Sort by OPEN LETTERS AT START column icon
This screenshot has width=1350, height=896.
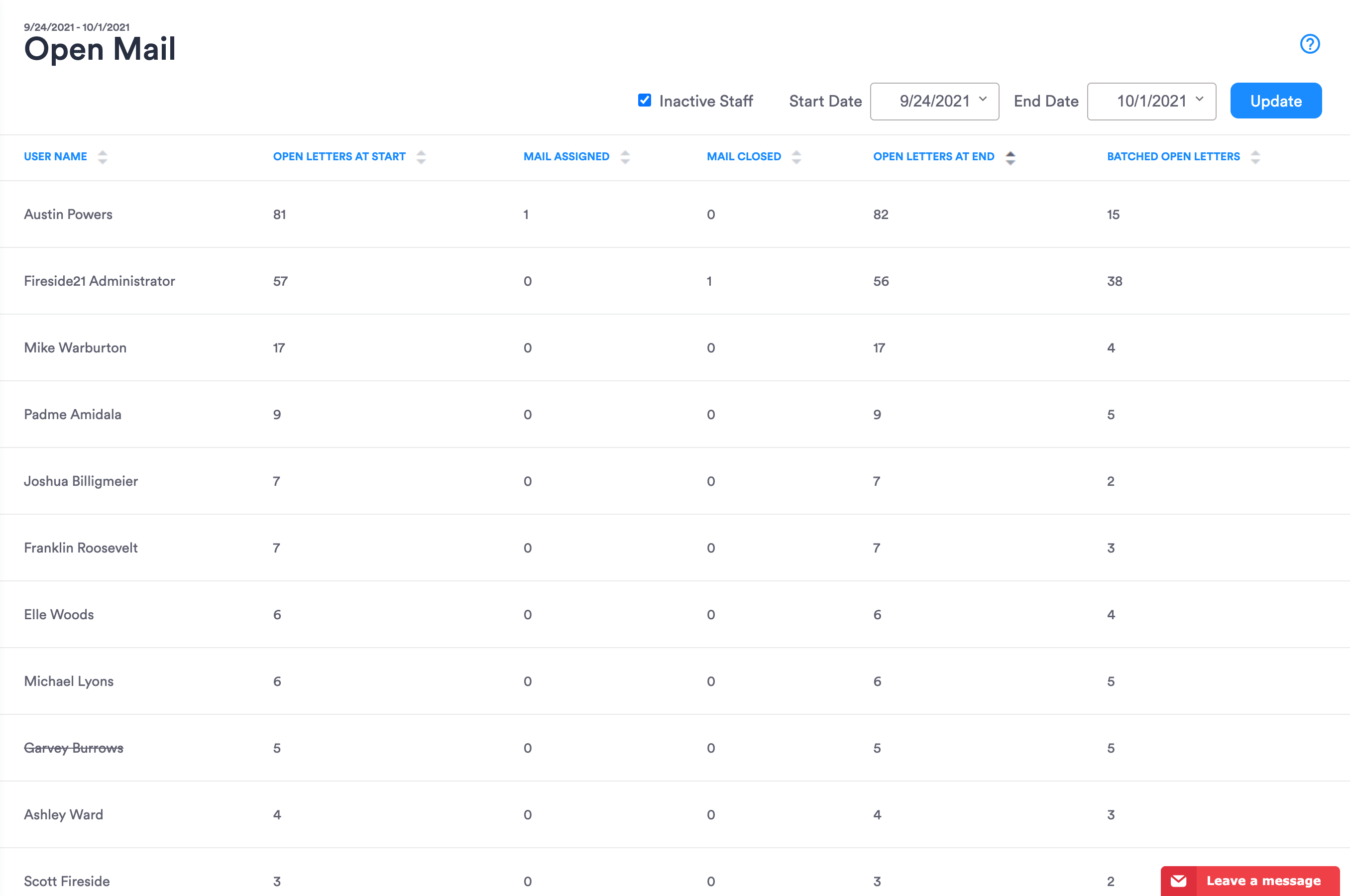tap(421, 157)
